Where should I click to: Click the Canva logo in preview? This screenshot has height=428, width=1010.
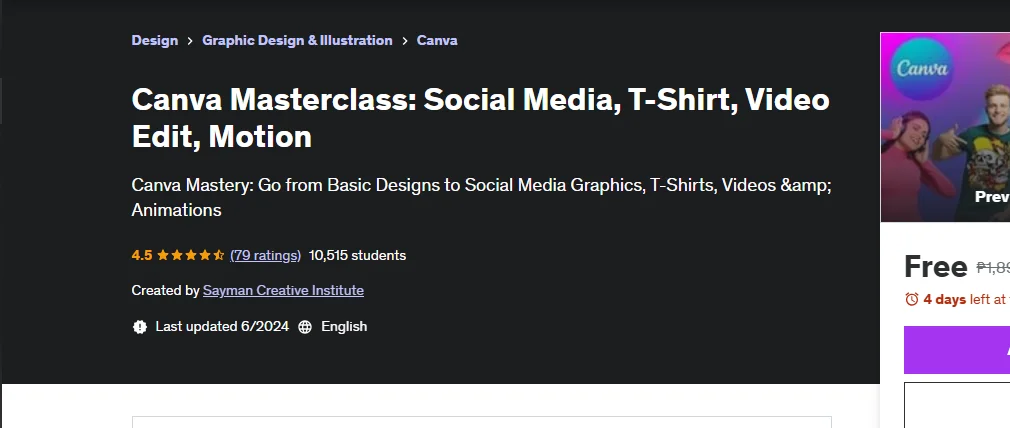[x=922, y=68]
